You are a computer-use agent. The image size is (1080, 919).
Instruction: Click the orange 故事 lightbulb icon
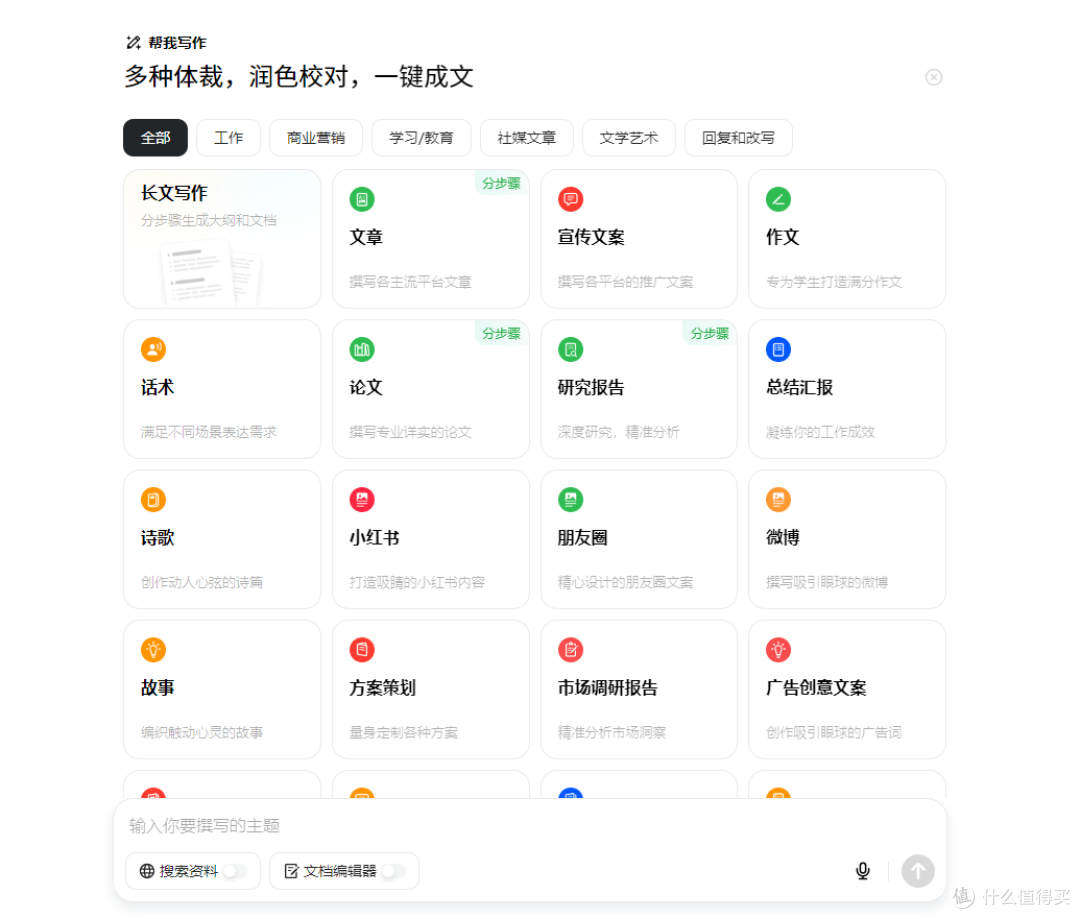[154, 650]
